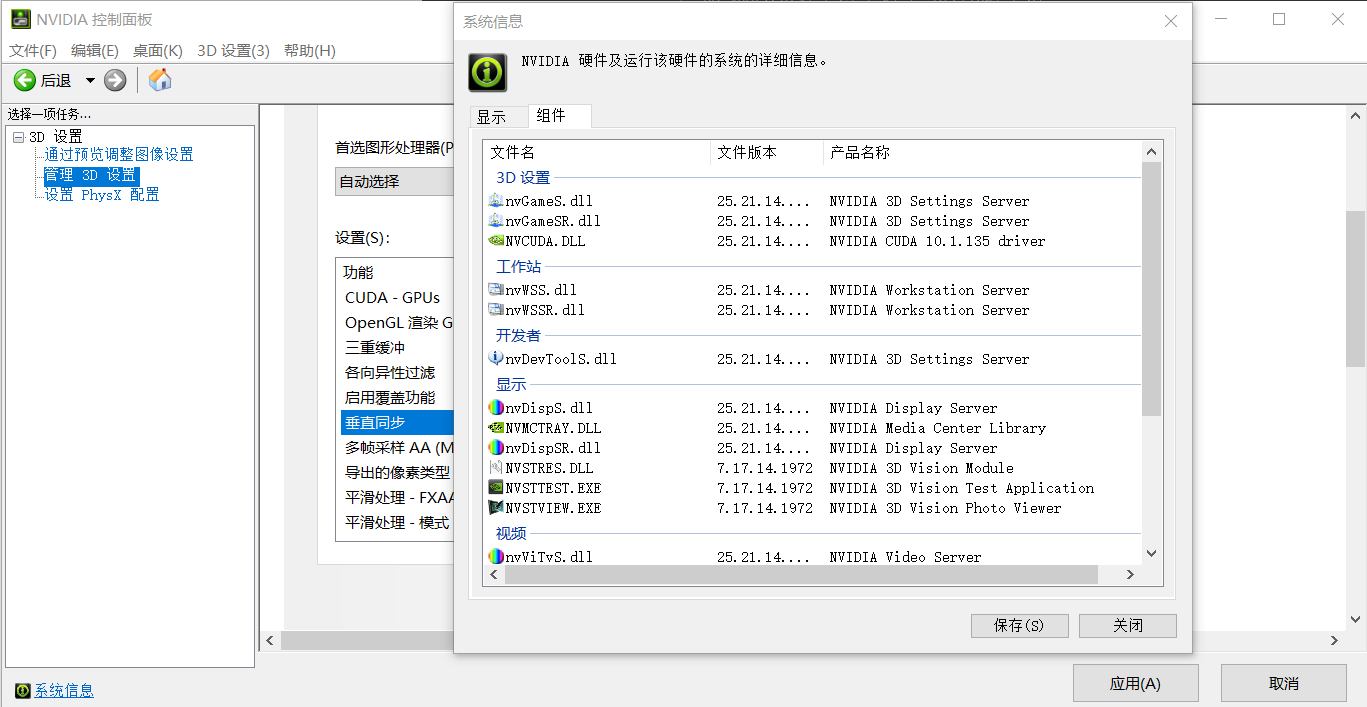Select the 各向异性过滤 setting row
The width and height of the screenshot is (1367, 707).
[x=397, y=372]
